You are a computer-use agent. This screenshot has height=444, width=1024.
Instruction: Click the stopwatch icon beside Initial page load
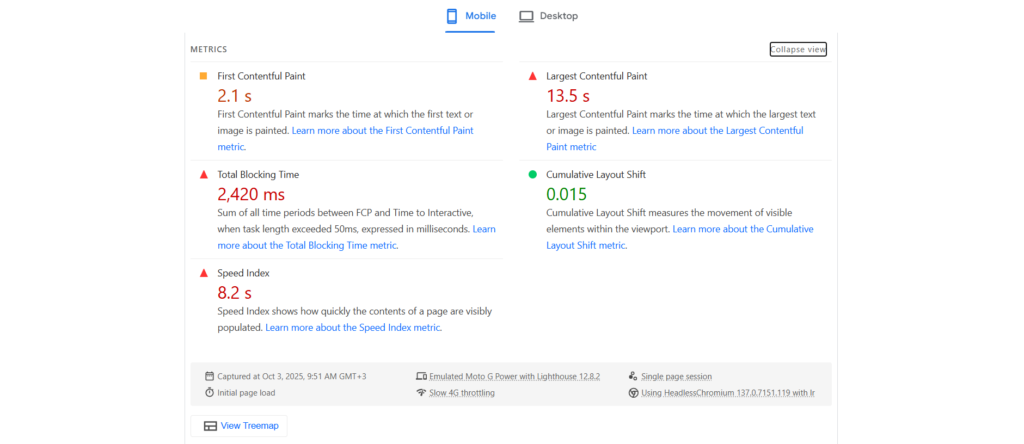point(209,393)
